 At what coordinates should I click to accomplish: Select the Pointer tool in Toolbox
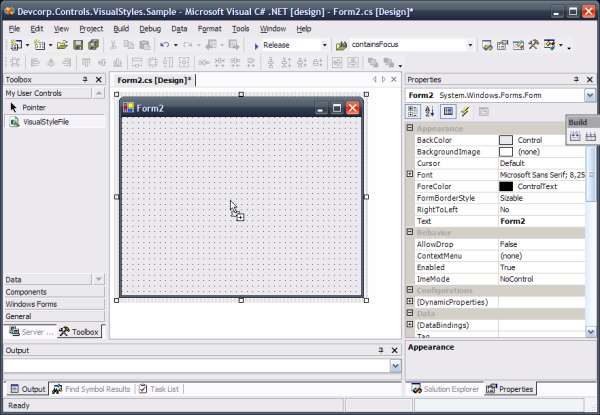54,107
